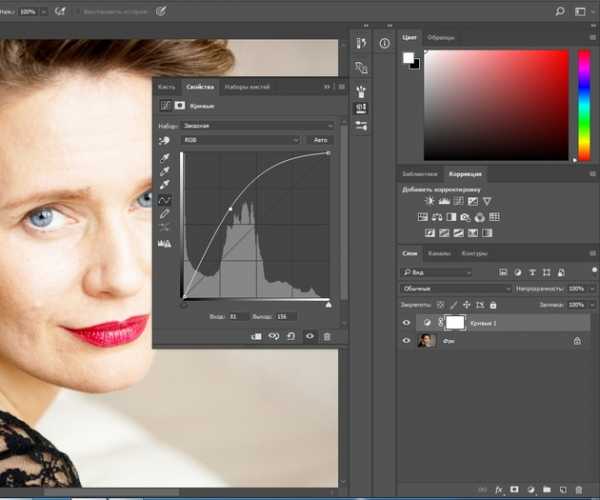Viewport: 600px width, 500px height.
Task: Reset Curves to adjustment defaults
Action: pos(291,337)
